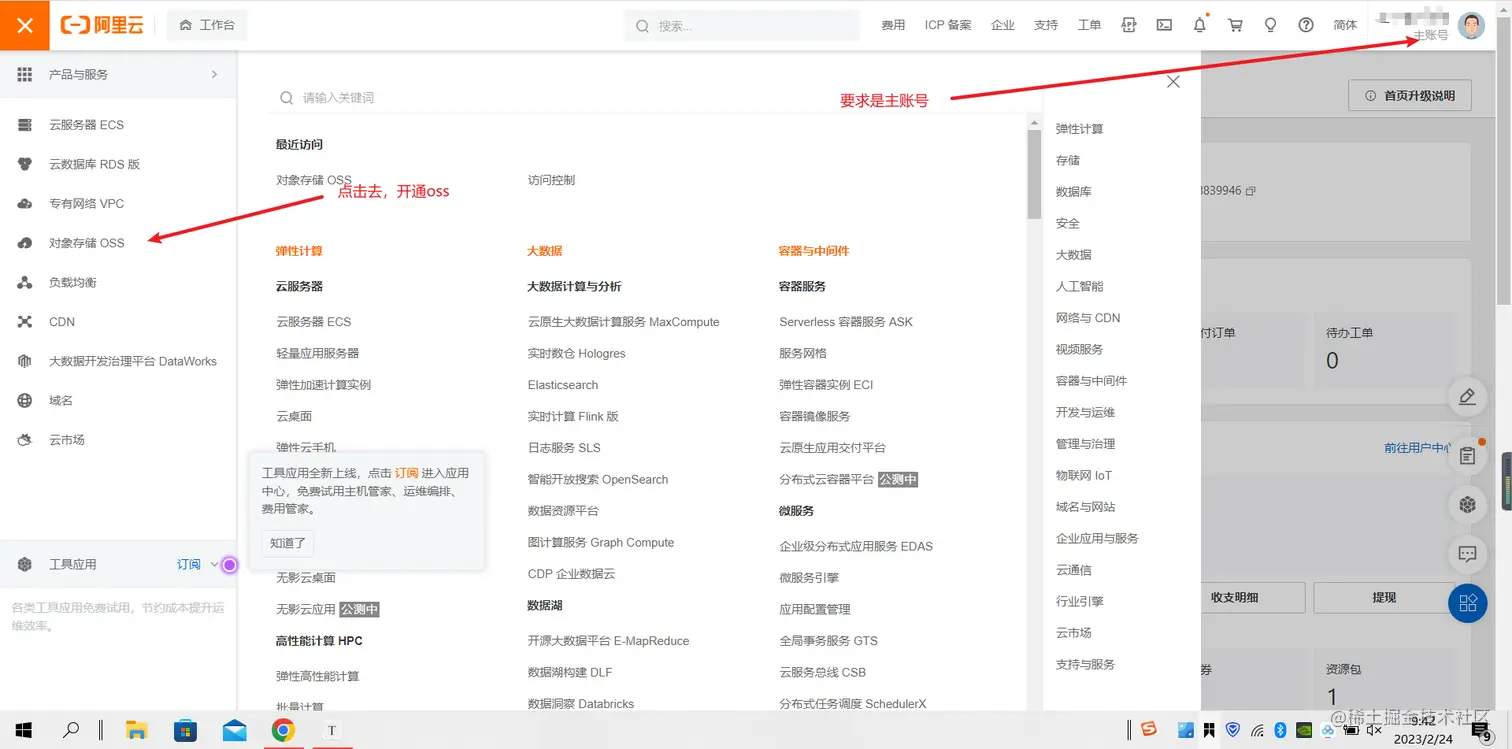Image resolution: width=1512 pixels, height=749 pixels.
Task: Jump to 物联网 IoT category
Action: click(x=1084, y=475)
